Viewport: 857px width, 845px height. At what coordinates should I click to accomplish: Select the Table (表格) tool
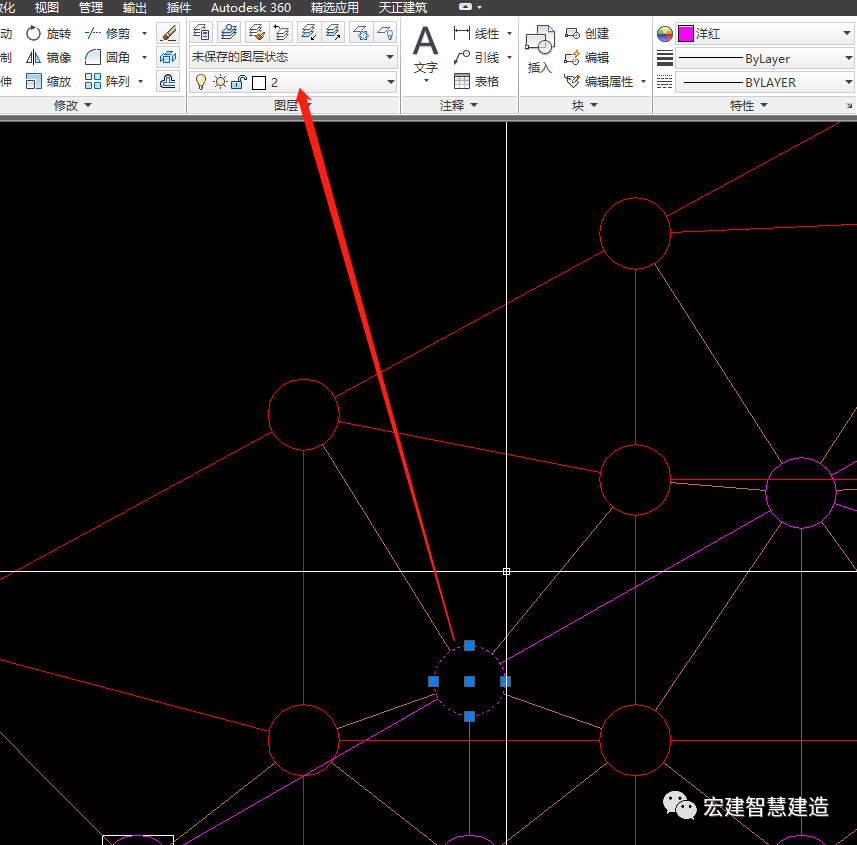[x=476, y=81]
